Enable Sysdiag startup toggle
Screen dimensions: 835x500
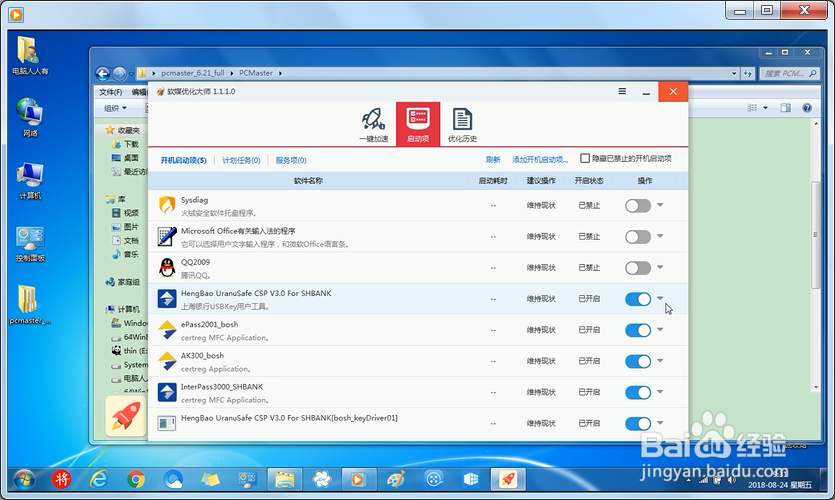tap(638, 206)
